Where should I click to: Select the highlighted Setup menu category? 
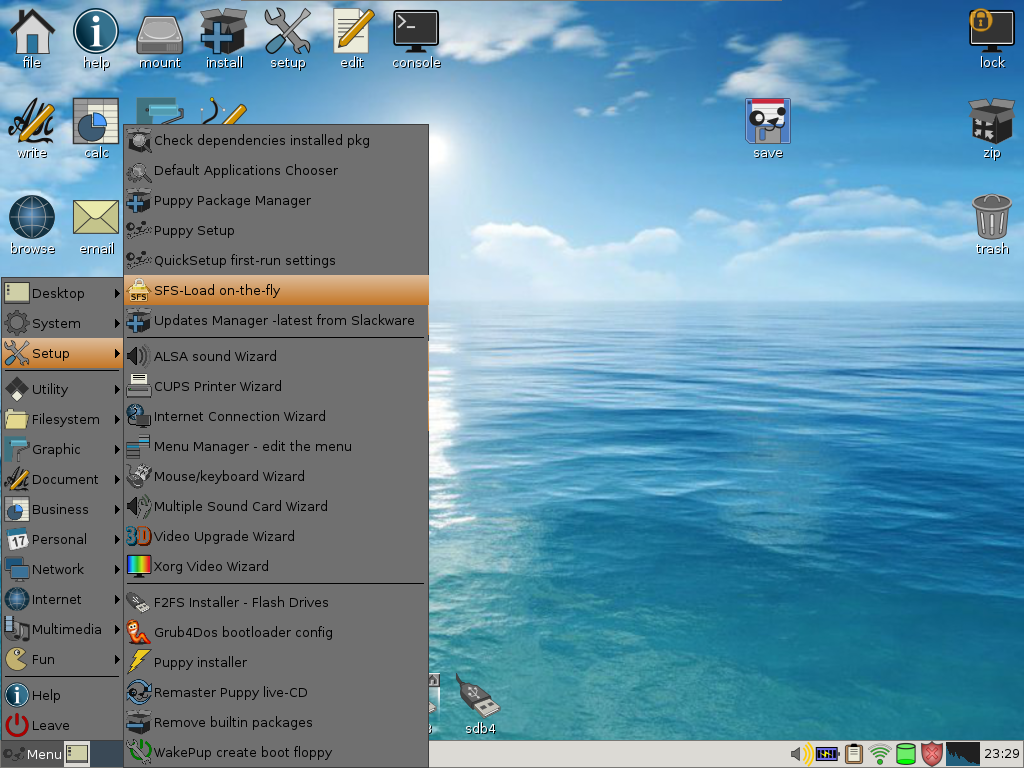pos(63,353)
